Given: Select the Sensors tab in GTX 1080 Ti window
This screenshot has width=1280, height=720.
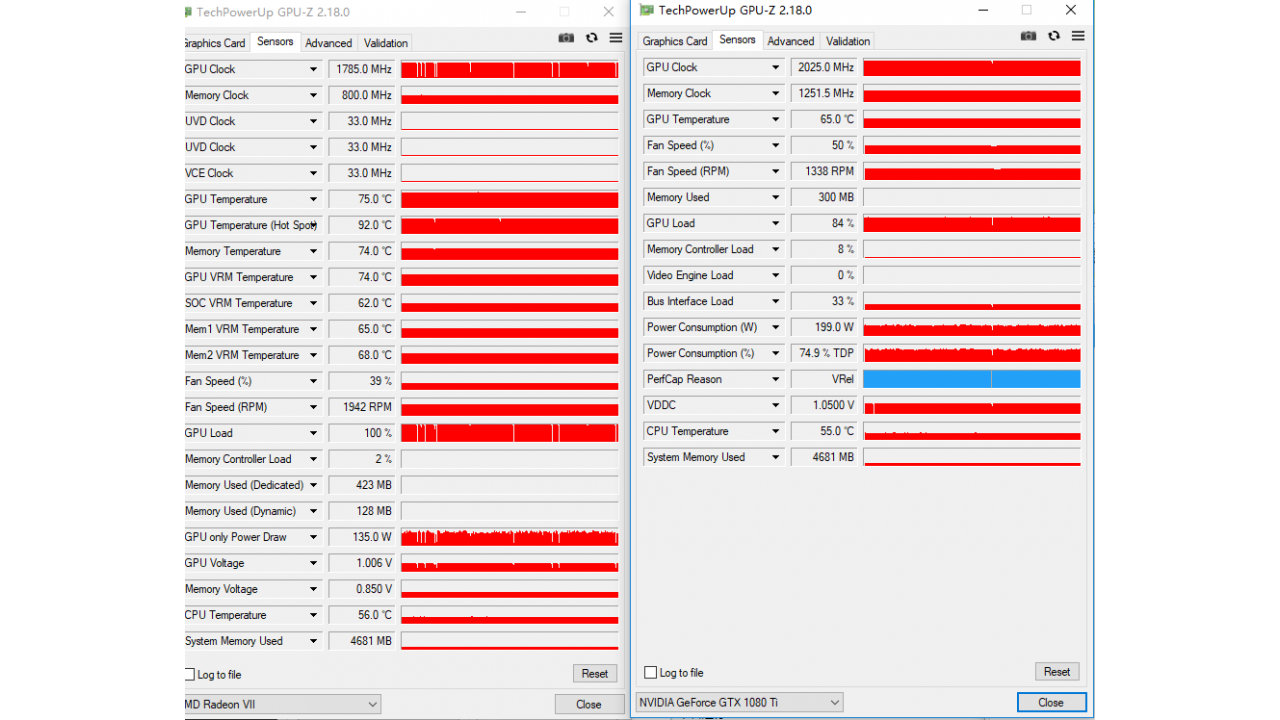Looking at the screenshot, I should 737,40.
